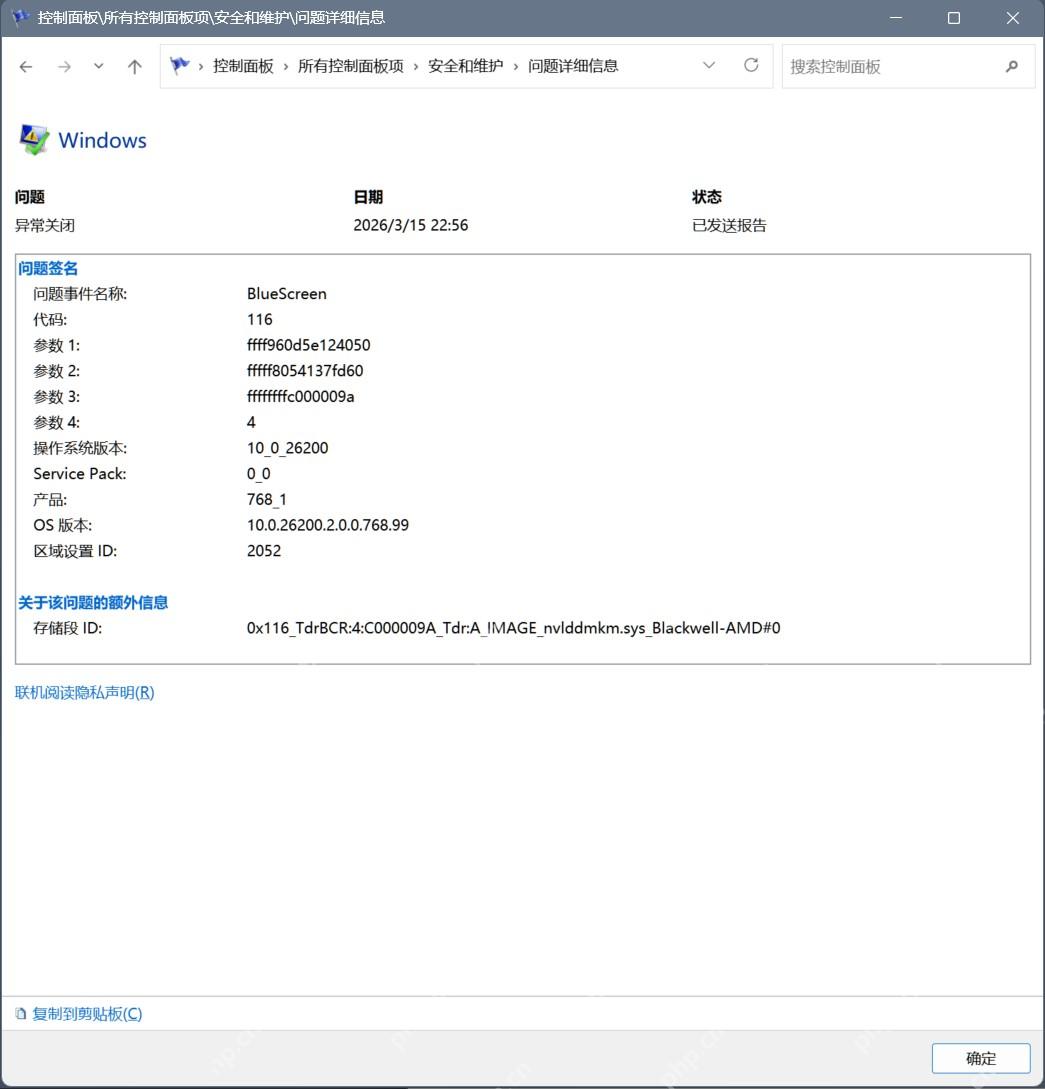The height and width of the screenshot is (1089, 1045).
Task: Click the 已发送报告 status text
Action: click(729, 225)
